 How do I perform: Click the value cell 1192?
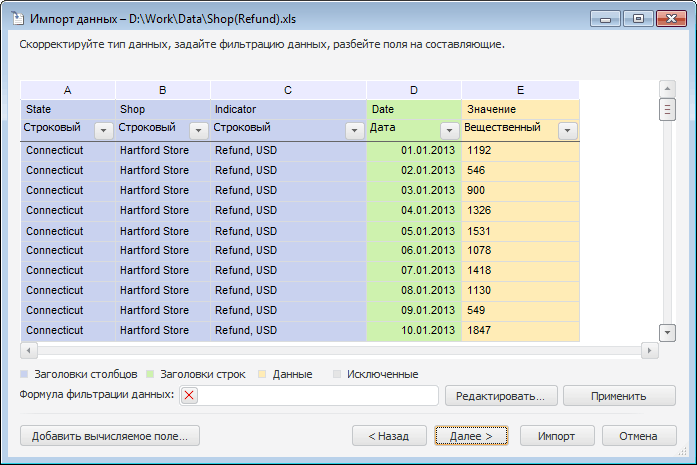(x=521, y=151)
